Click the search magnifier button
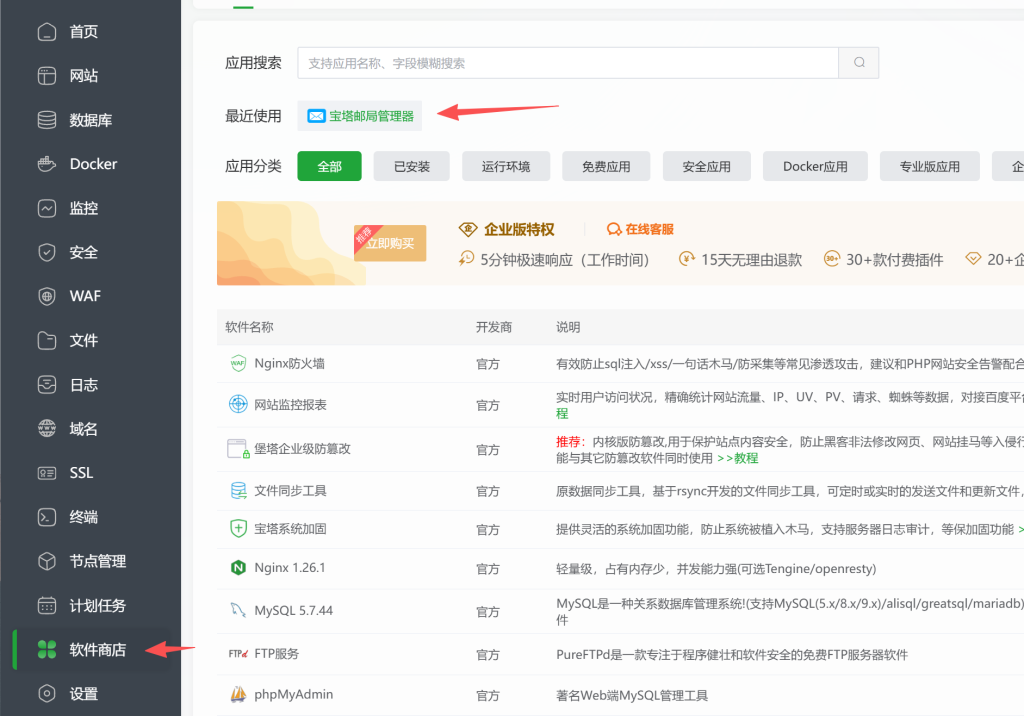Viewport: 1024px width, 716px height. pyautogui.click(x=858, y=62)
